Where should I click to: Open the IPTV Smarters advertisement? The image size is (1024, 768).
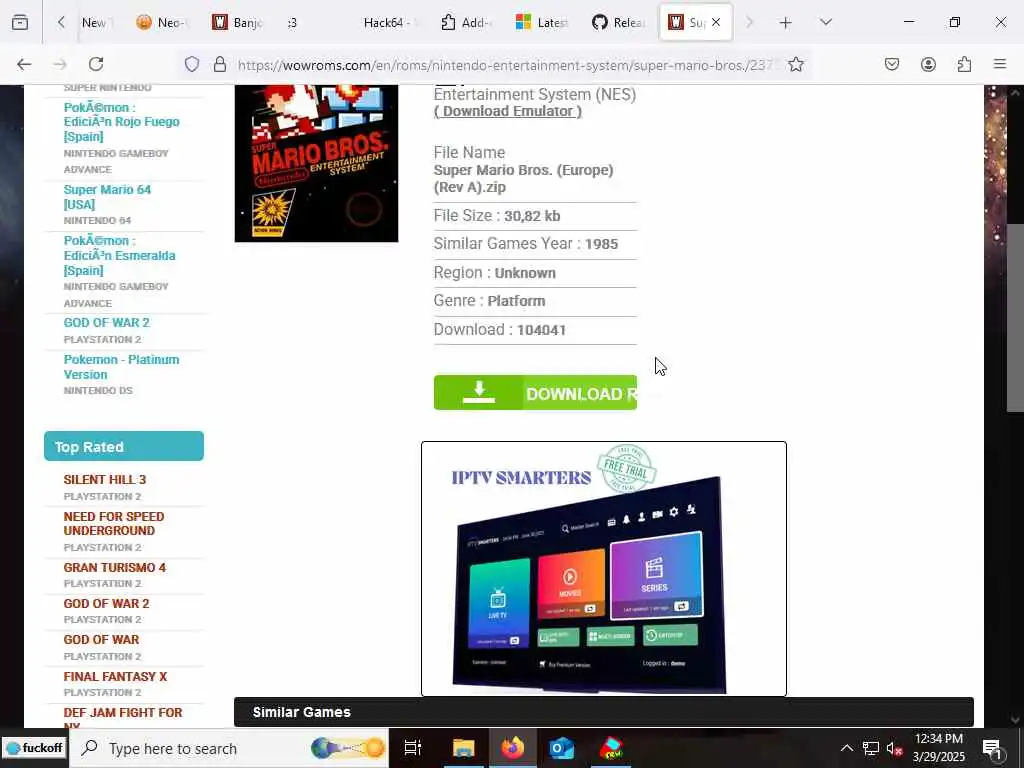604,569
